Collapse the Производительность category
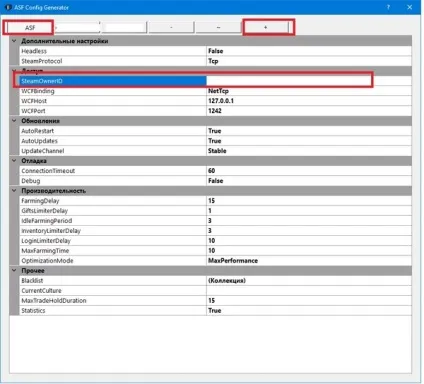Viewport: 424px width, 384px height. [14, 191]
